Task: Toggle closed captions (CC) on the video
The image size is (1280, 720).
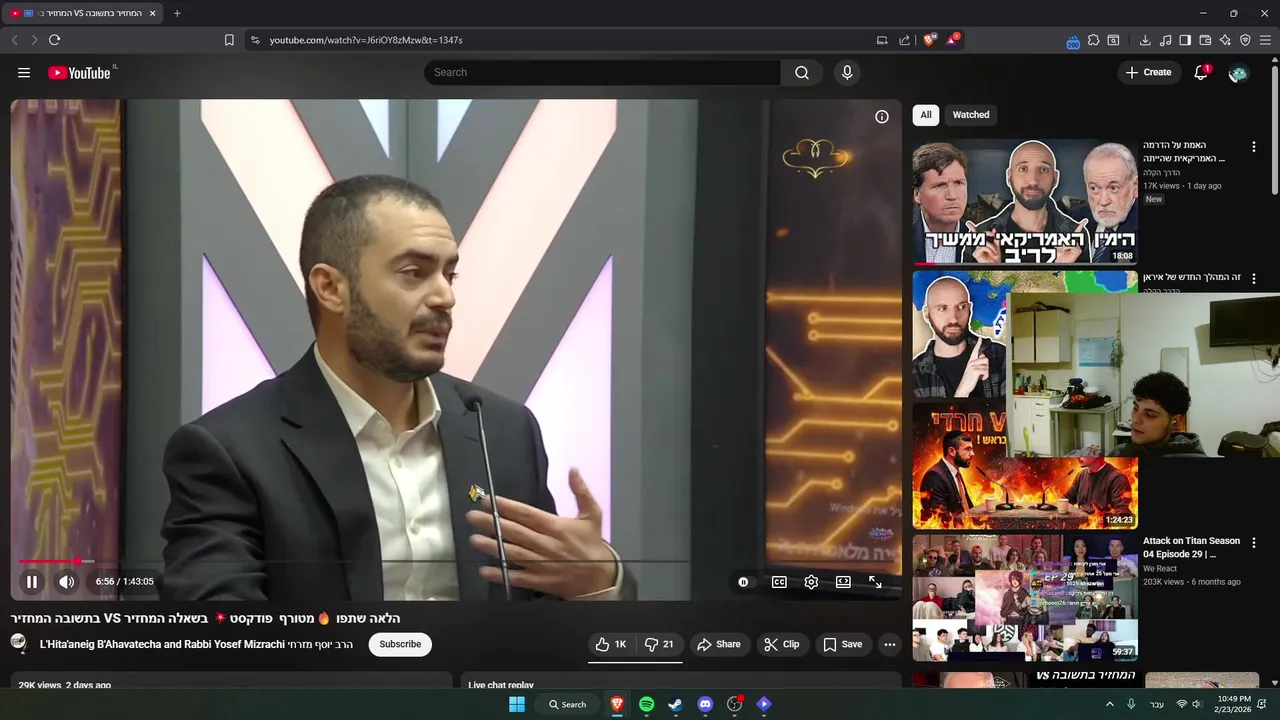Action: click(x=779, y=582)
